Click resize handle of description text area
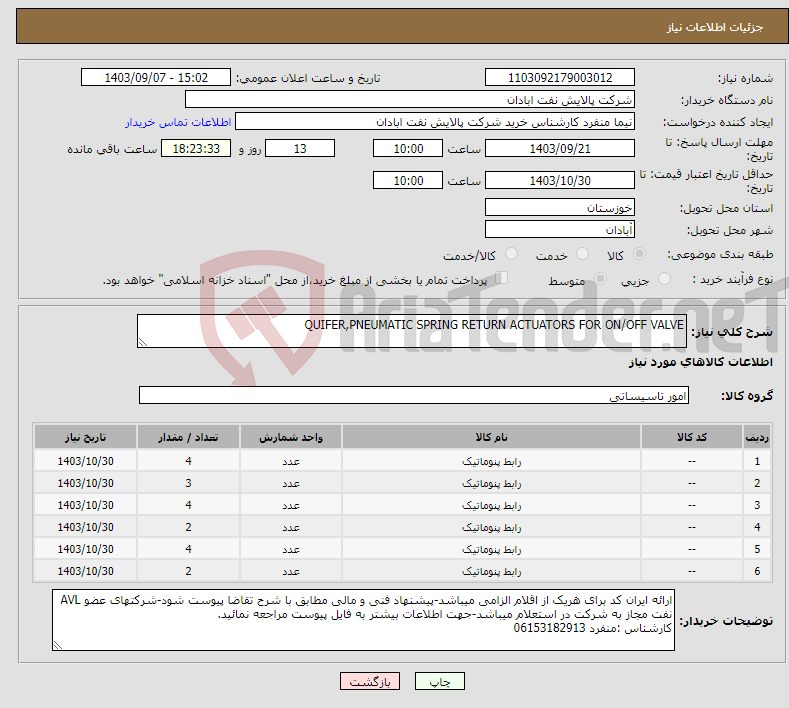This screenshot has width=789, height=708. coord(143,342)
